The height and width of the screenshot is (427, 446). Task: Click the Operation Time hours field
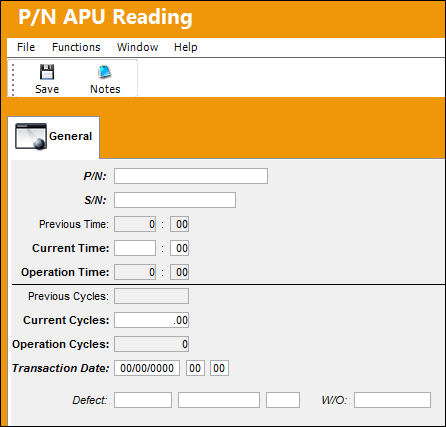pos(135,272)
